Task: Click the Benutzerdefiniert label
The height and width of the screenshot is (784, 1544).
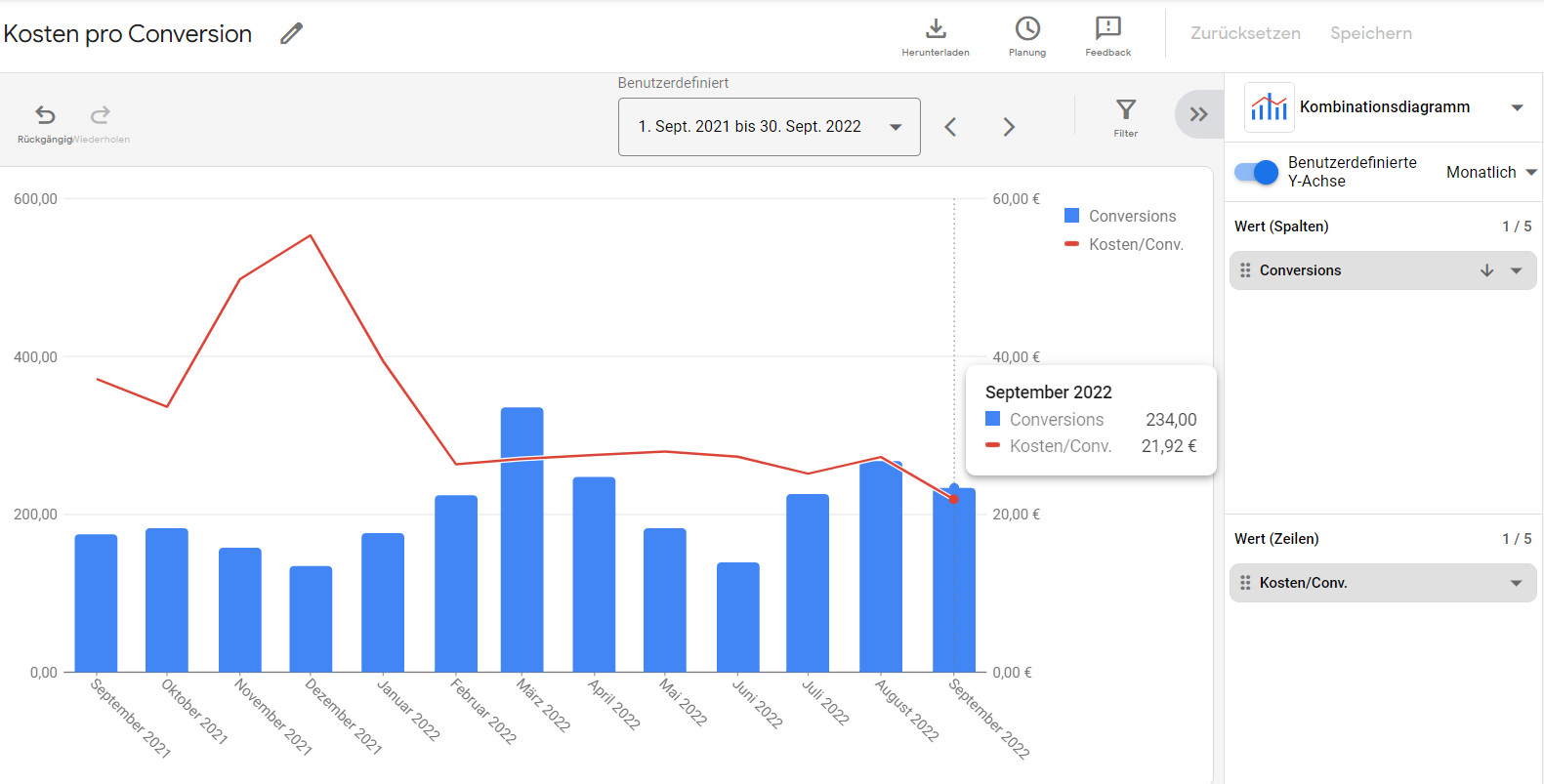Action: tap(673, 83)
